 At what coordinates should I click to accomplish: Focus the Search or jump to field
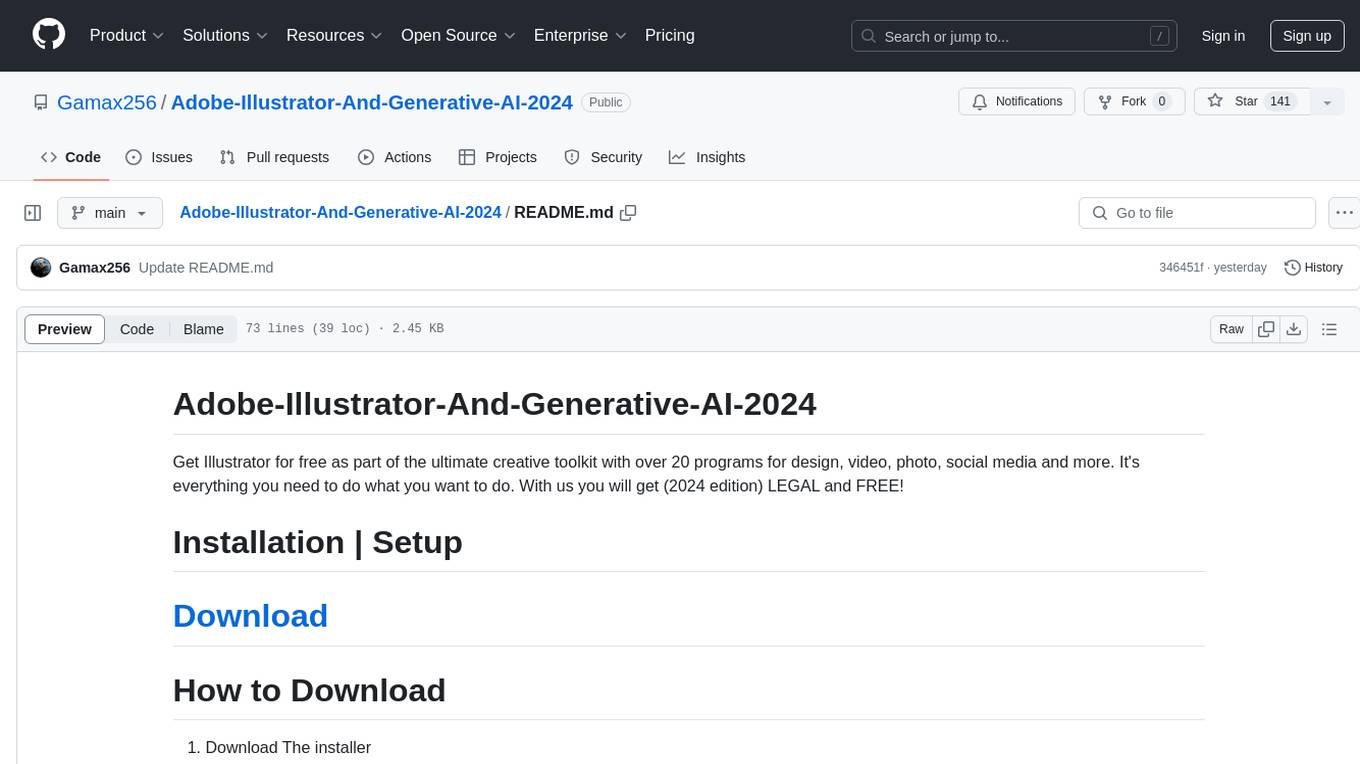point(1012,36)
